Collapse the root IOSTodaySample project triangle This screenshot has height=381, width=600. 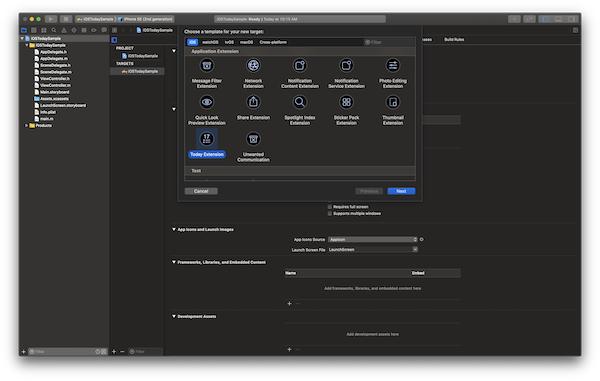(x=22, y=38)
